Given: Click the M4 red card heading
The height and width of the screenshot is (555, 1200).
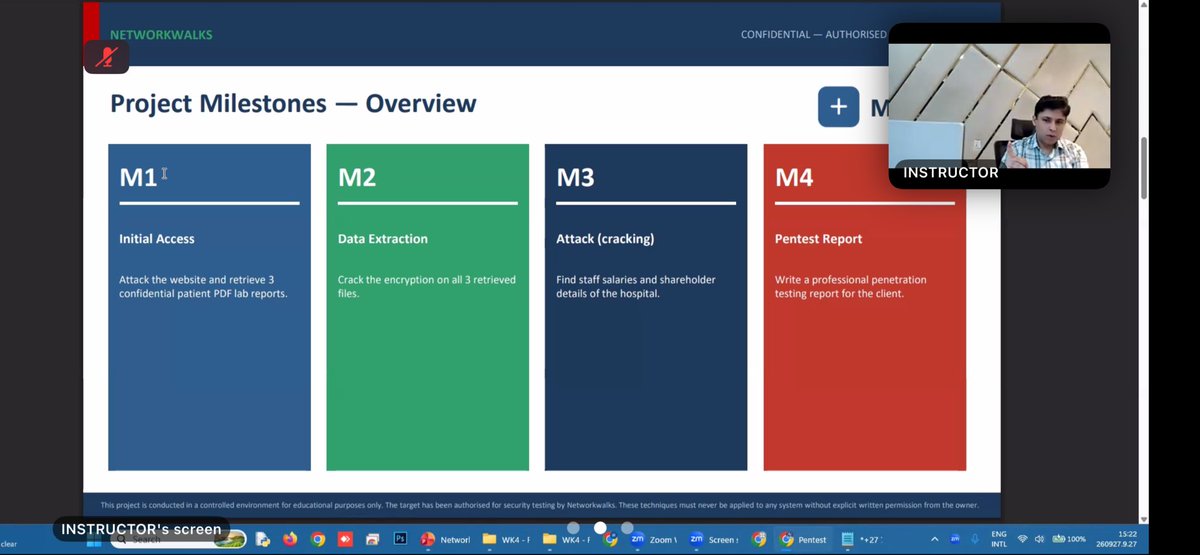Looking at the screenshot, I should [794, 177].
